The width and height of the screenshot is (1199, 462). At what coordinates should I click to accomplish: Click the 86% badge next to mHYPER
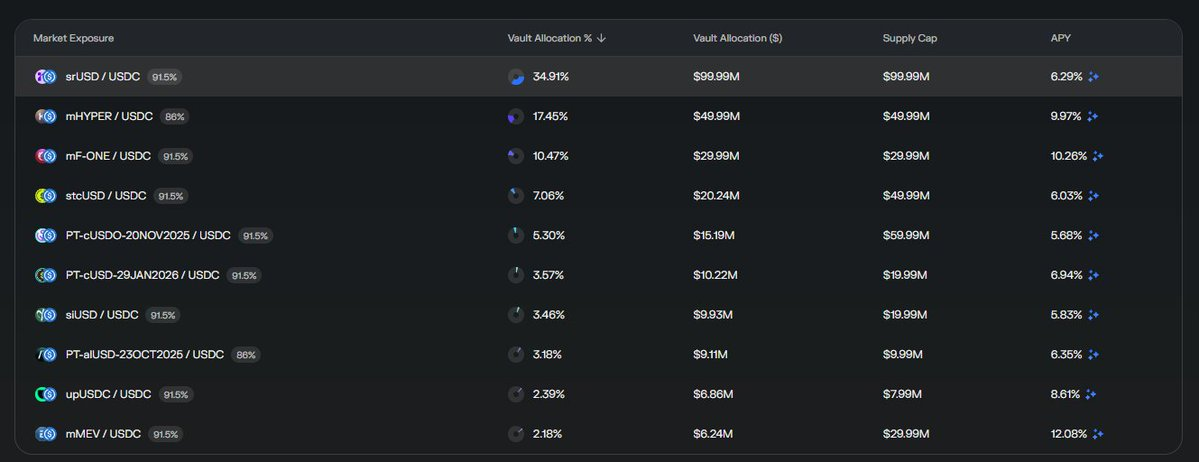(x=174, y=117)
